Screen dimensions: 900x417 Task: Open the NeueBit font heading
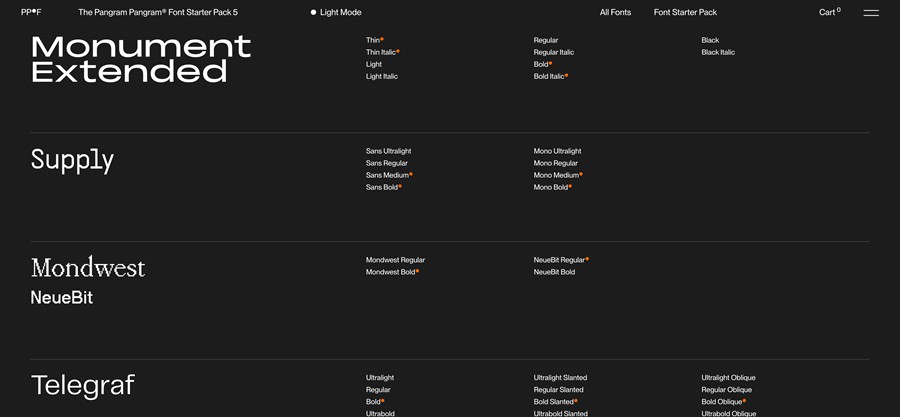coord(61,298)
